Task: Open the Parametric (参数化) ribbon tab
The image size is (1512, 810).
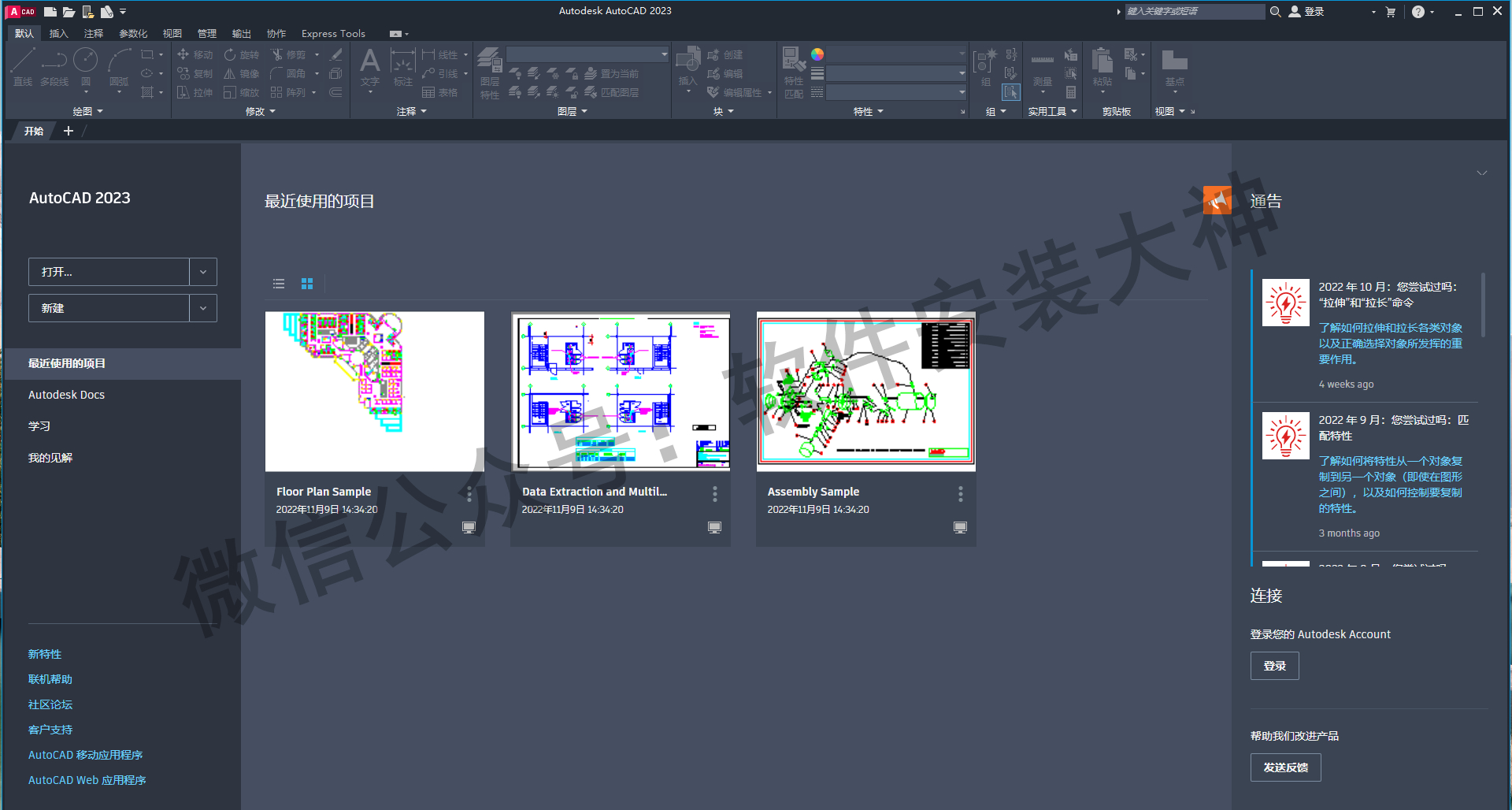Action: tap(133, 34)
